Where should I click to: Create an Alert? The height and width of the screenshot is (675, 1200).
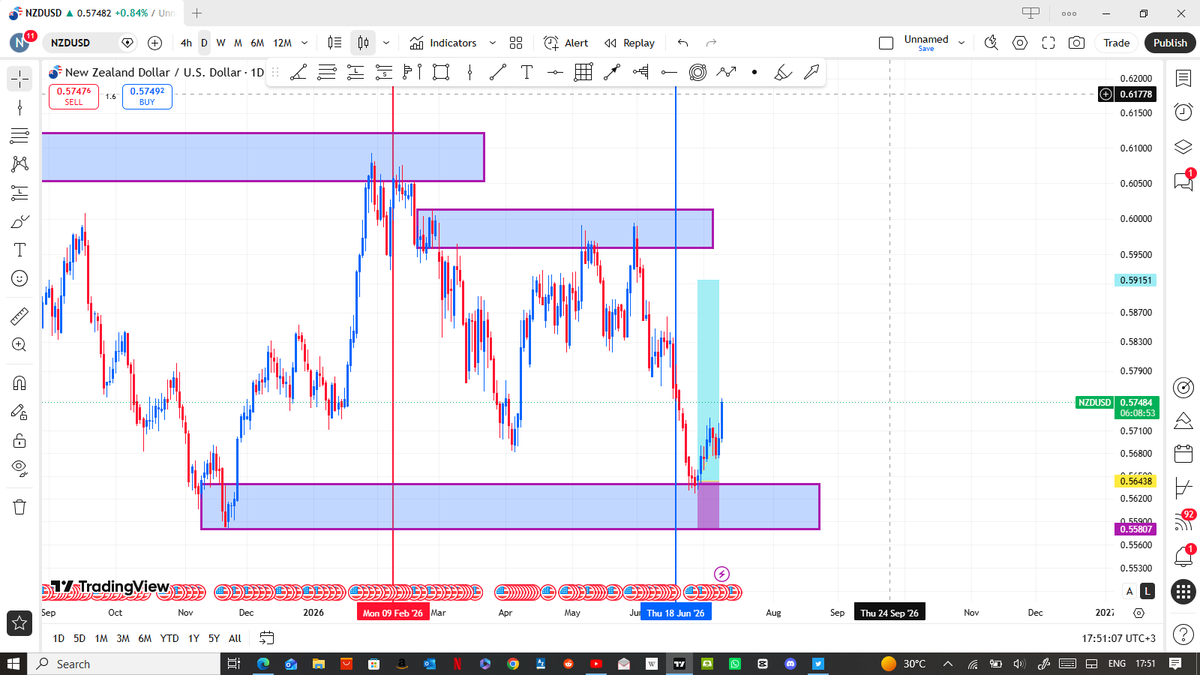click(566, 43)
